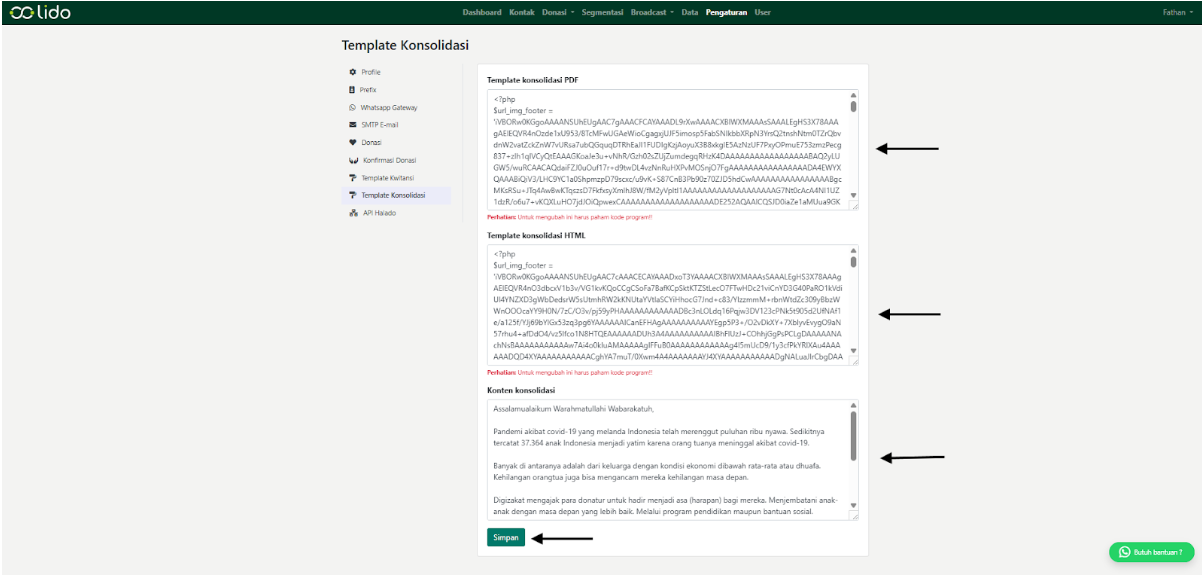
Task: Open the Kontak menu item
Action: (521, 13)
